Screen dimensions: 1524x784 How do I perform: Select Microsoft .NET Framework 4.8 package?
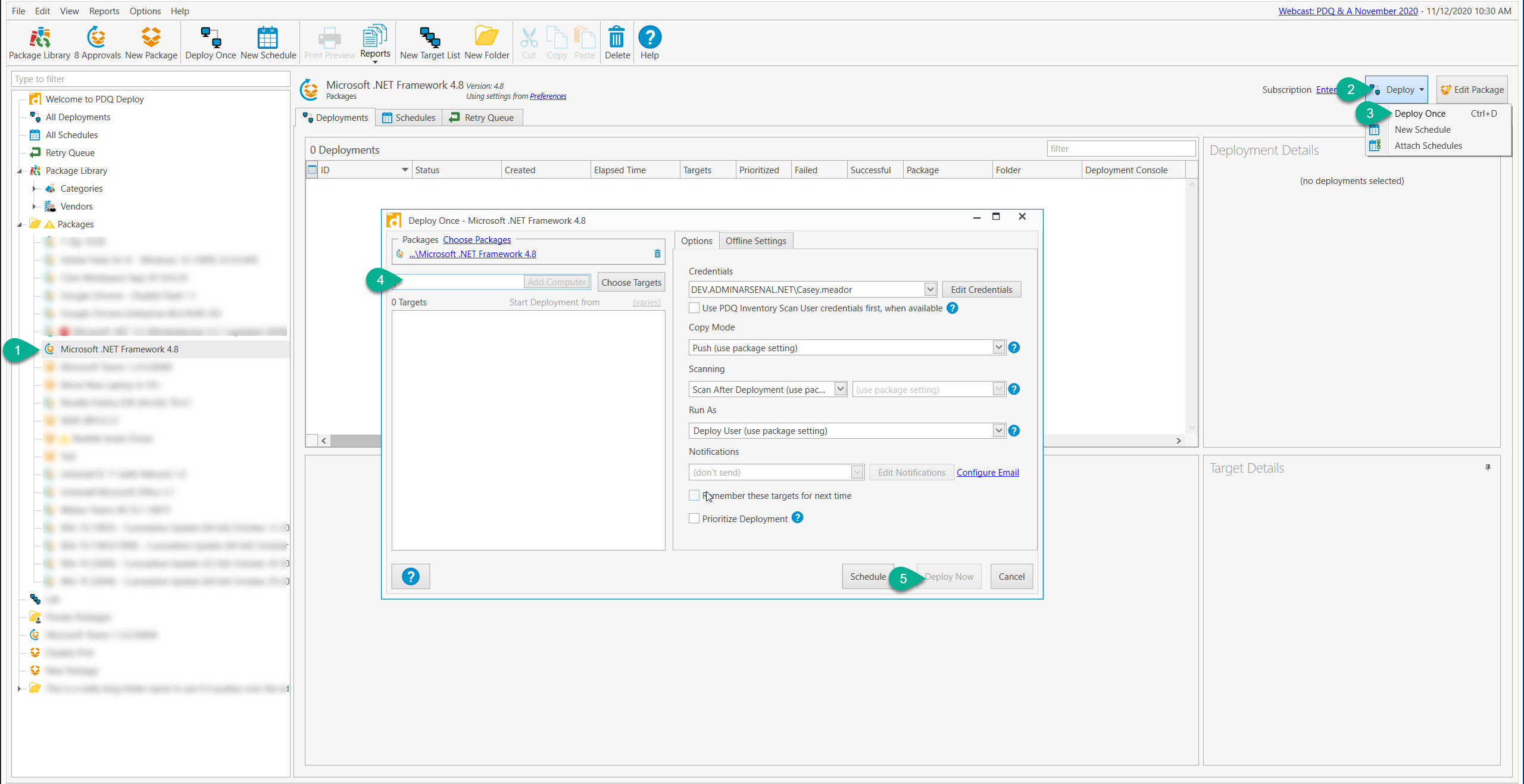click(119, 349)
